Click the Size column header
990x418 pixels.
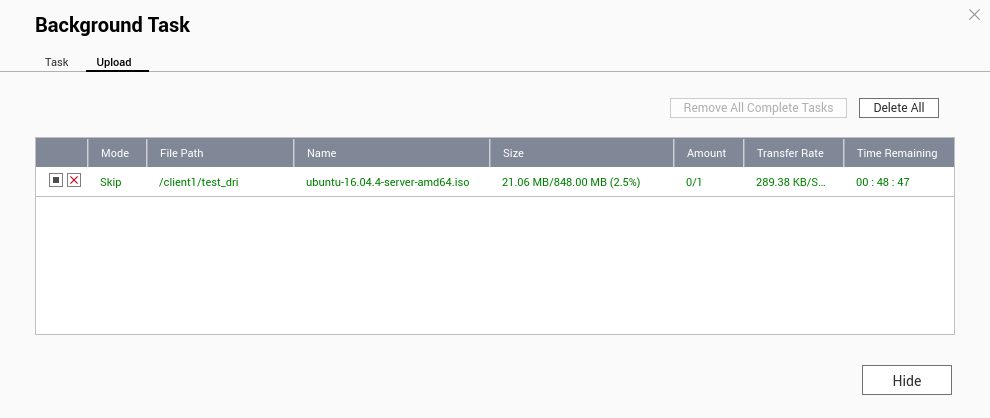pyautogui.click(x=513, y=153)
